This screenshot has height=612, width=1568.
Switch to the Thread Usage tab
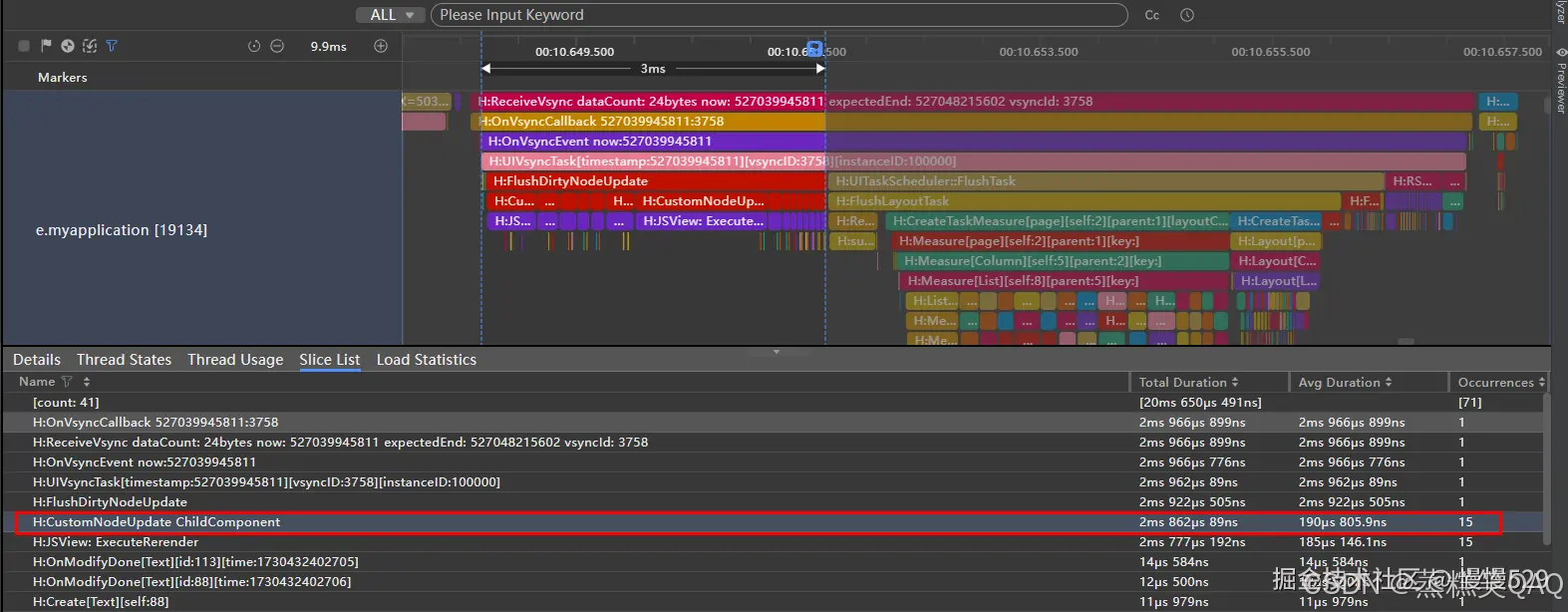(235, 360)
